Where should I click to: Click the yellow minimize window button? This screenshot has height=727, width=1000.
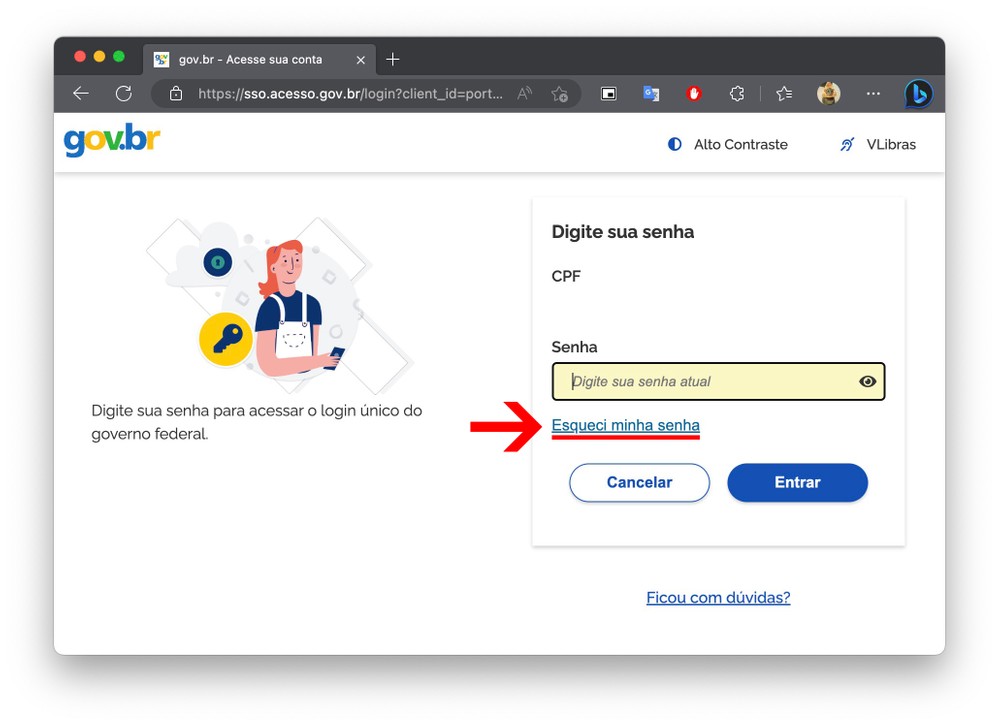coord(99,56)
